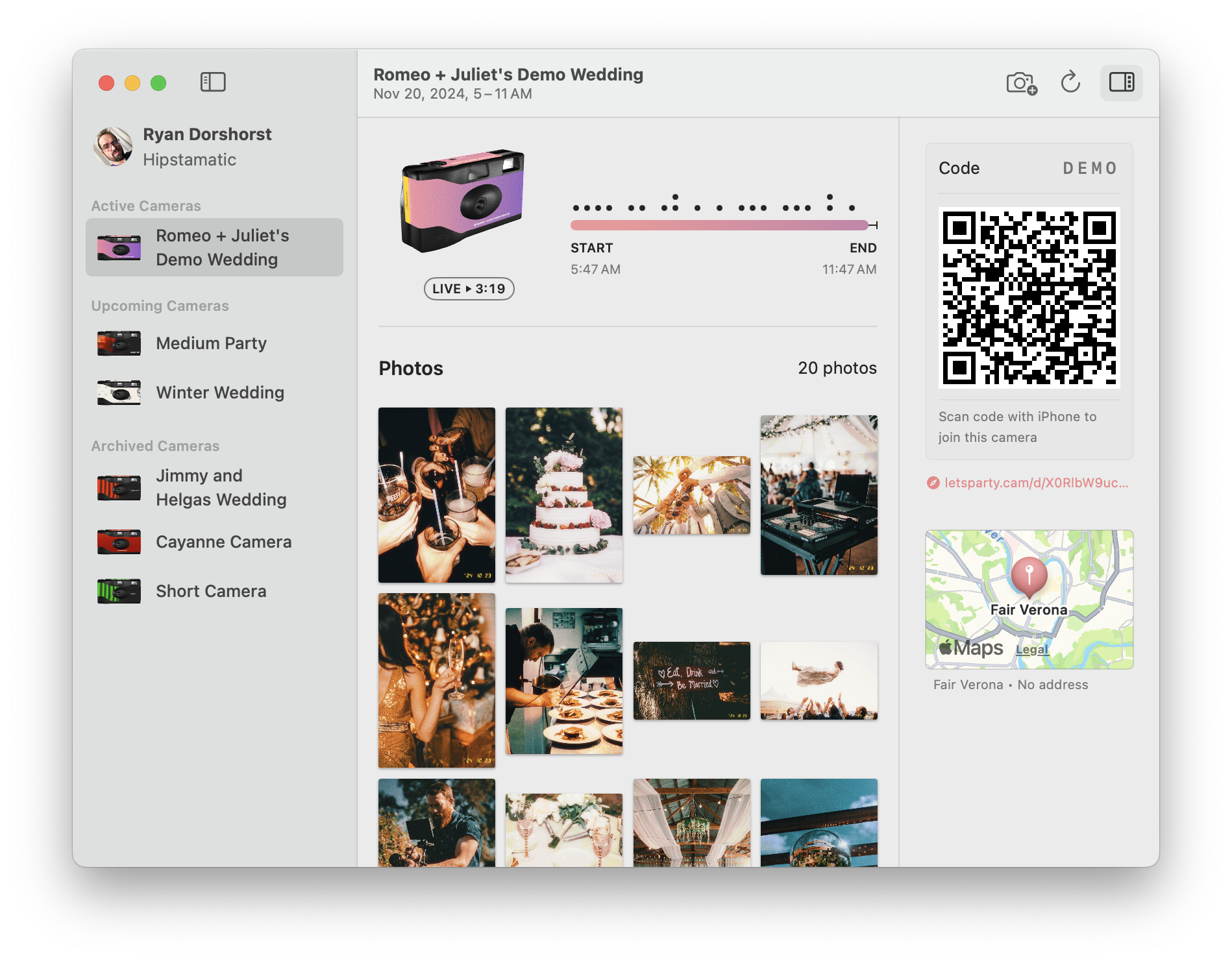Click the QR code image
This screenshot has height=963, width=1232.
[x=1029, y=298]
